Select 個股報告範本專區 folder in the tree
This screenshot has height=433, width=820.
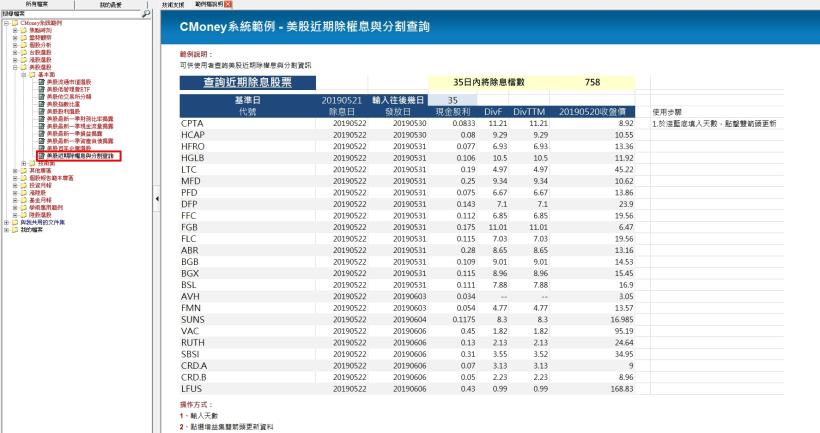click(51, 178)
